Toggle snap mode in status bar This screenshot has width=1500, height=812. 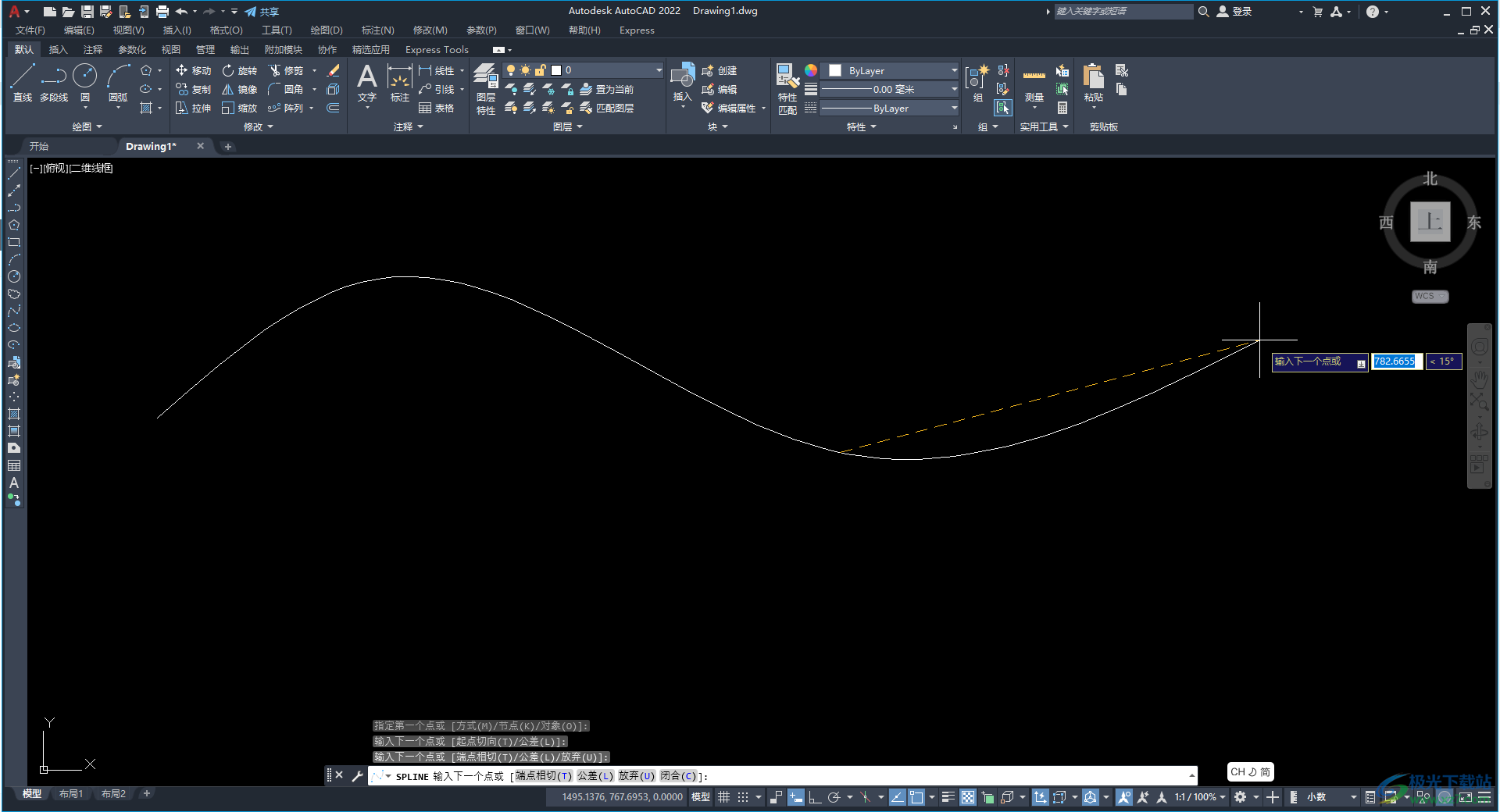(x=743, y=797)
